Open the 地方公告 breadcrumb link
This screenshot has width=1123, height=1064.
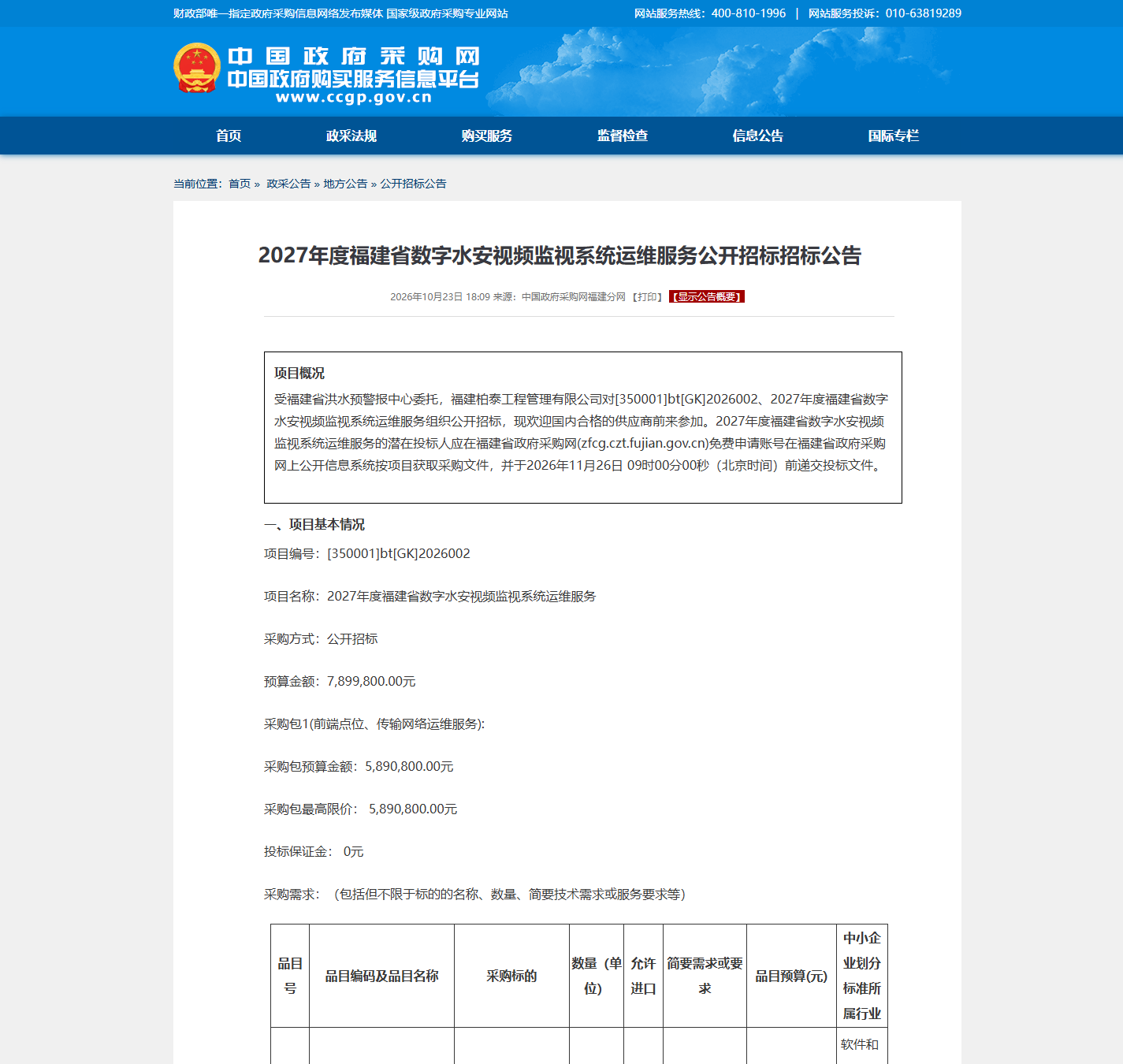(345, 184)
